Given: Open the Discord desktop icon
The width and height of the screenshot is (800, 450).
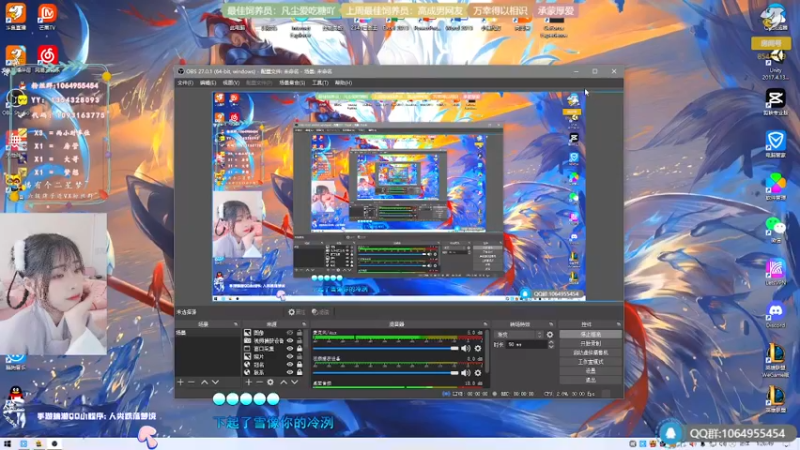Looking at the screenshot, I should 776,312.
